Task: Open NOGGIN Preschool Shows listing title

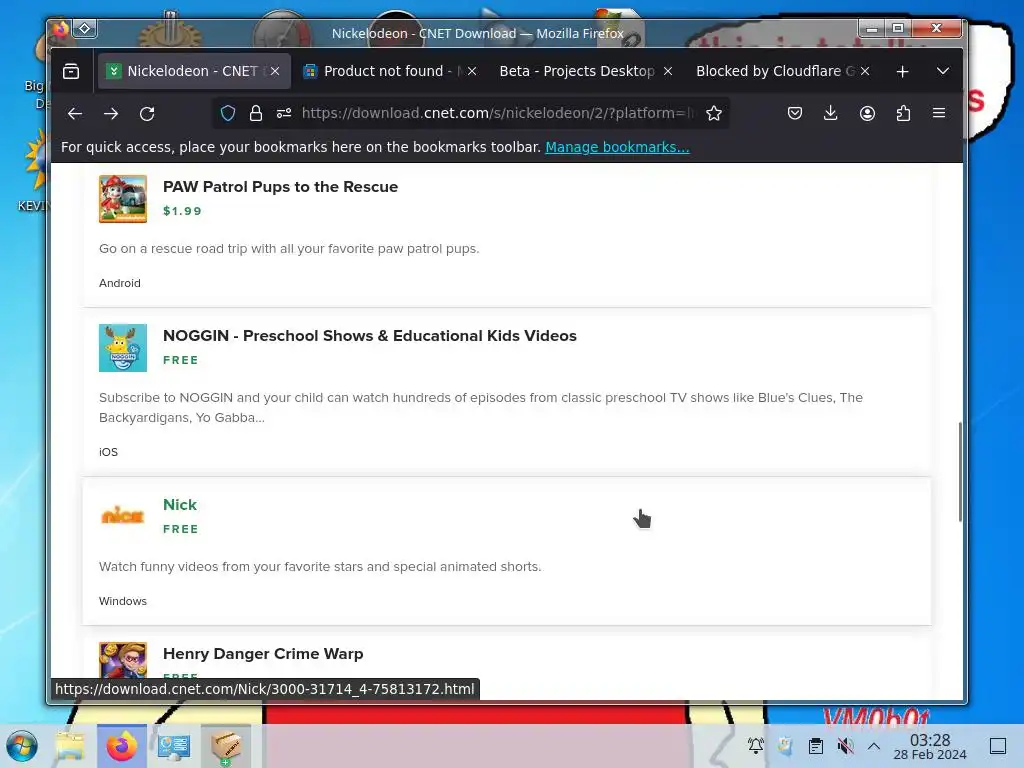Action: (370, 336)
